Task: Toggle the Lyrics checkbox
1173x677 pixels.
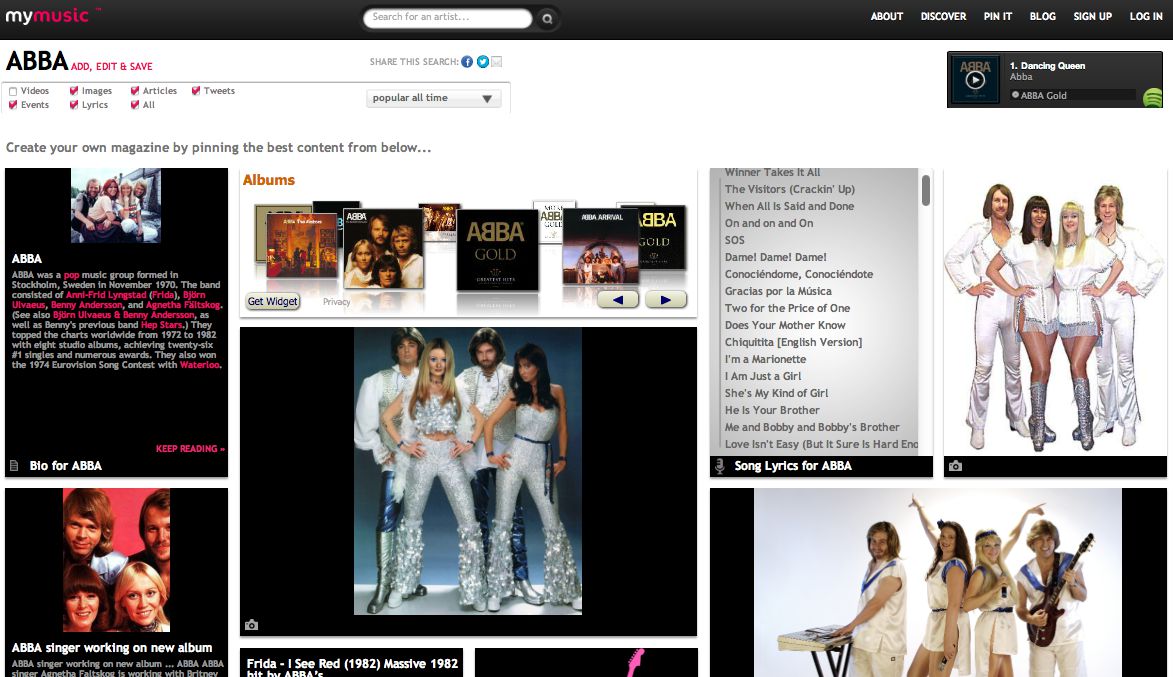Action: point(73,105)
